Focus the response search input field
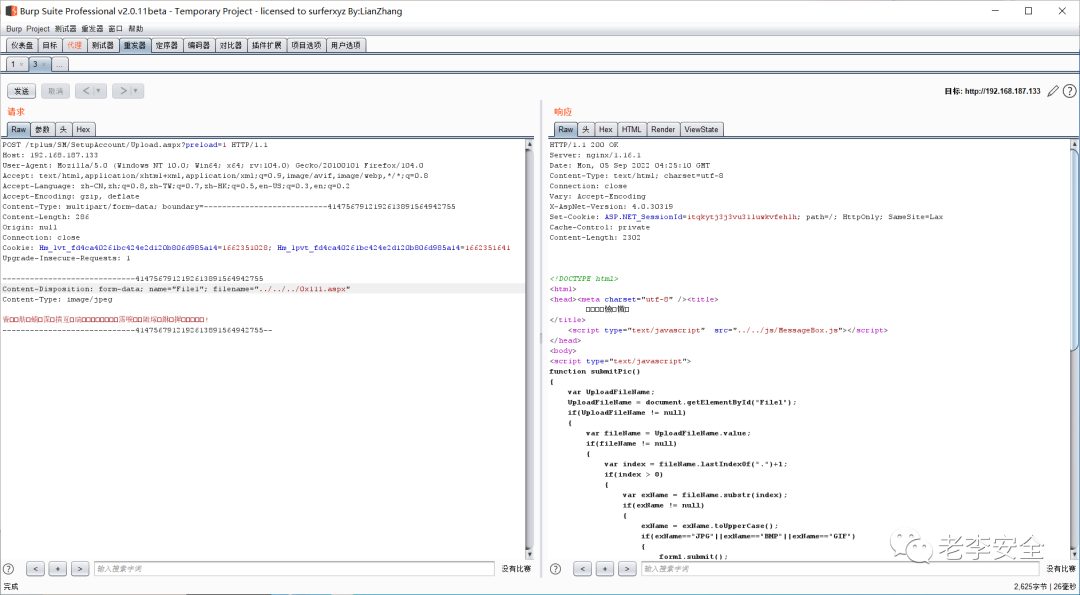Image resolution: width=1080 pixels, height=595 pixels. pyautogui.click(x=840, y=569)
